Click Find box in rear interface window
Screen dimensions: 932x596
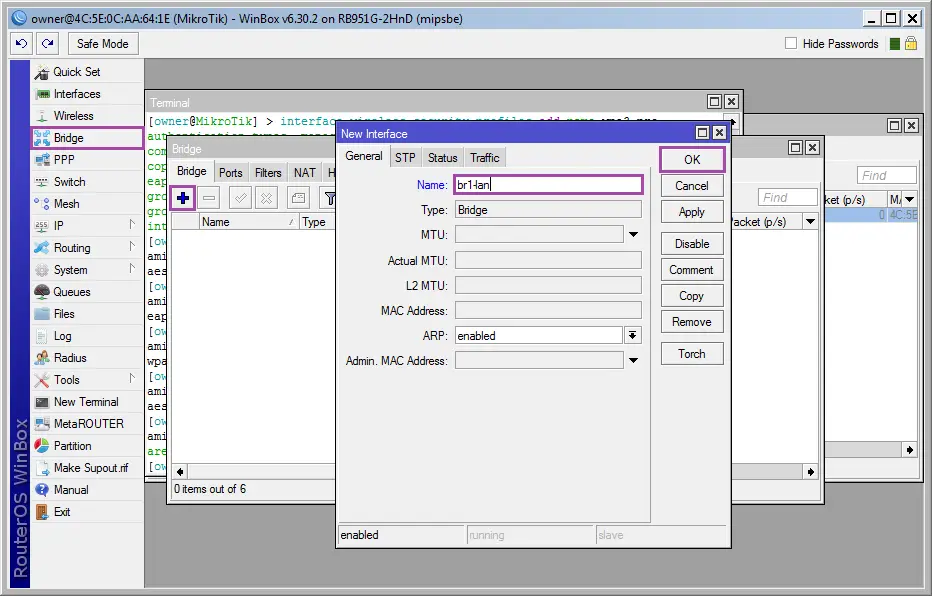(x=886, y=175)
